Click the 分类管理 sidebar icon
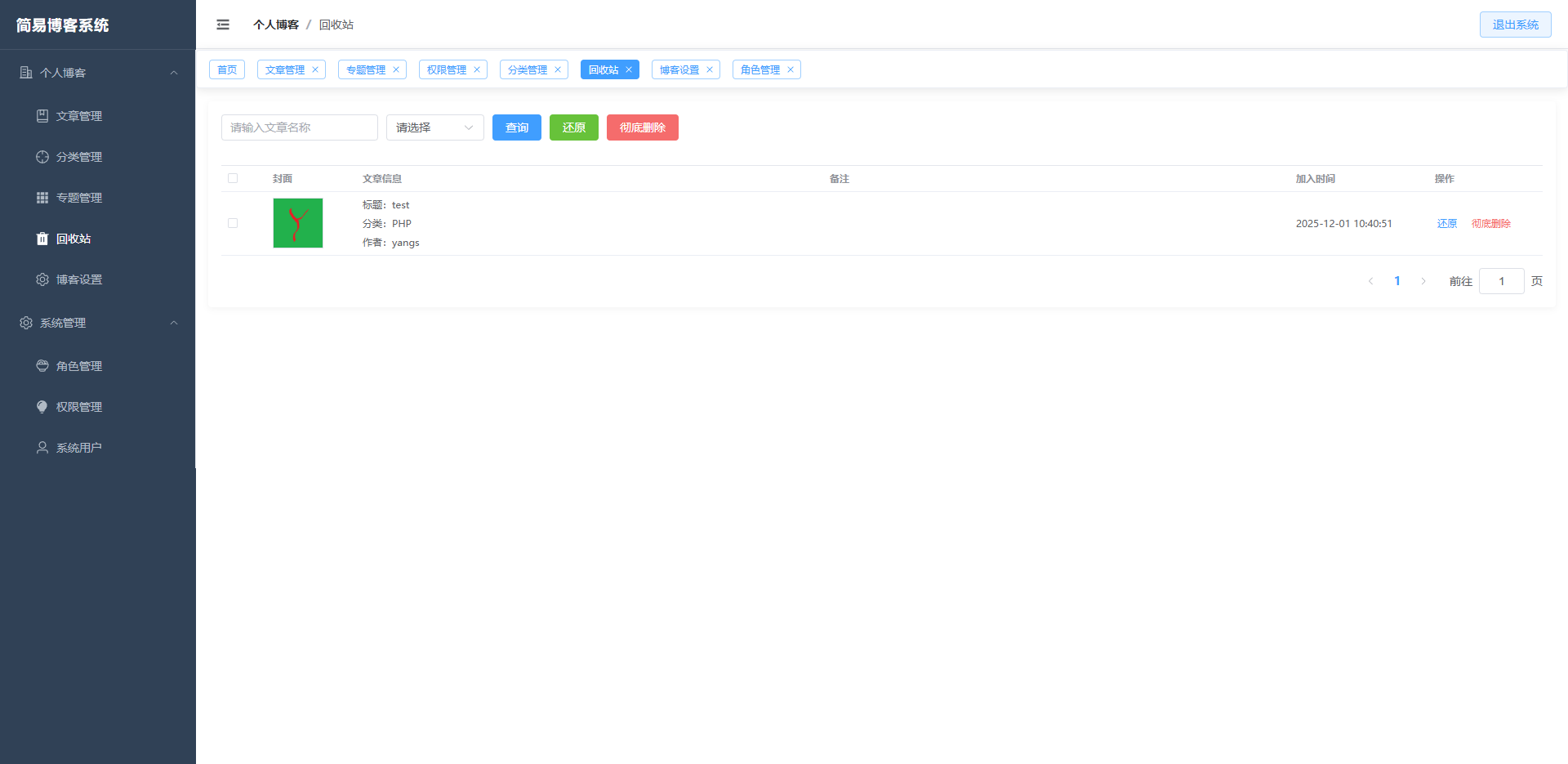Viewport: 1568px width, 764px height. tap(42, 157)
